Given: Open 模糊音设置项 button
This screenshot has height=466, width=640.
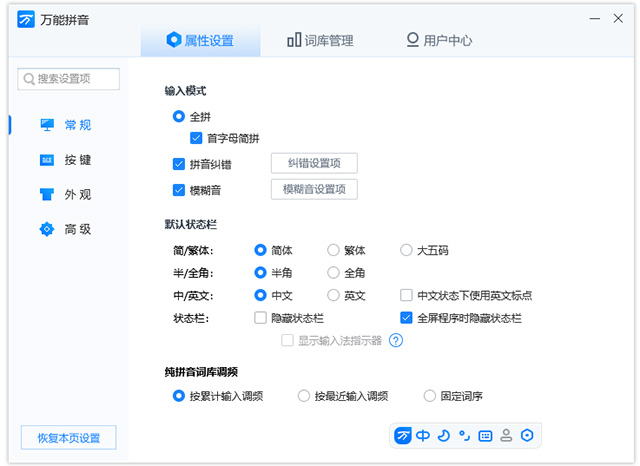Looking at the screenshot, I should [x=314, y=189].
